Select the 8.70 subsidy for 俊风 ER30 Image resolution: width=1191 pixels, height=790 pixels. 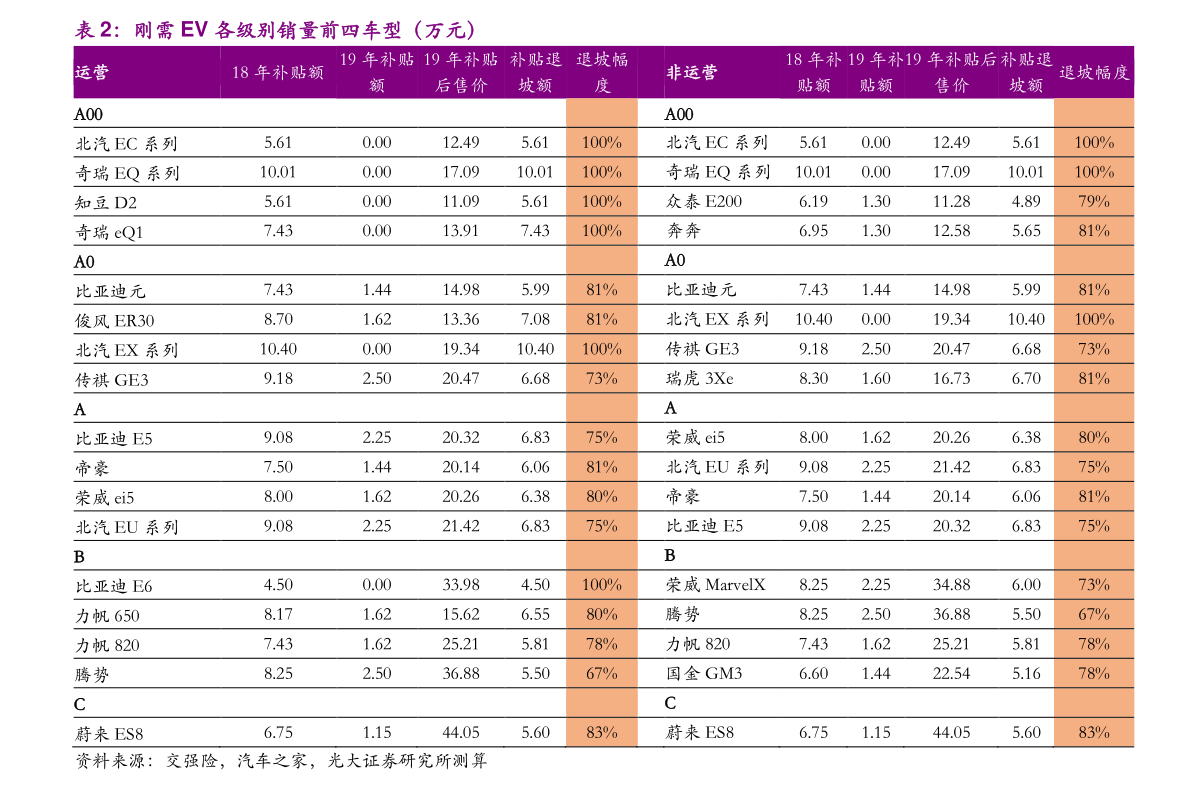(278, 320)
